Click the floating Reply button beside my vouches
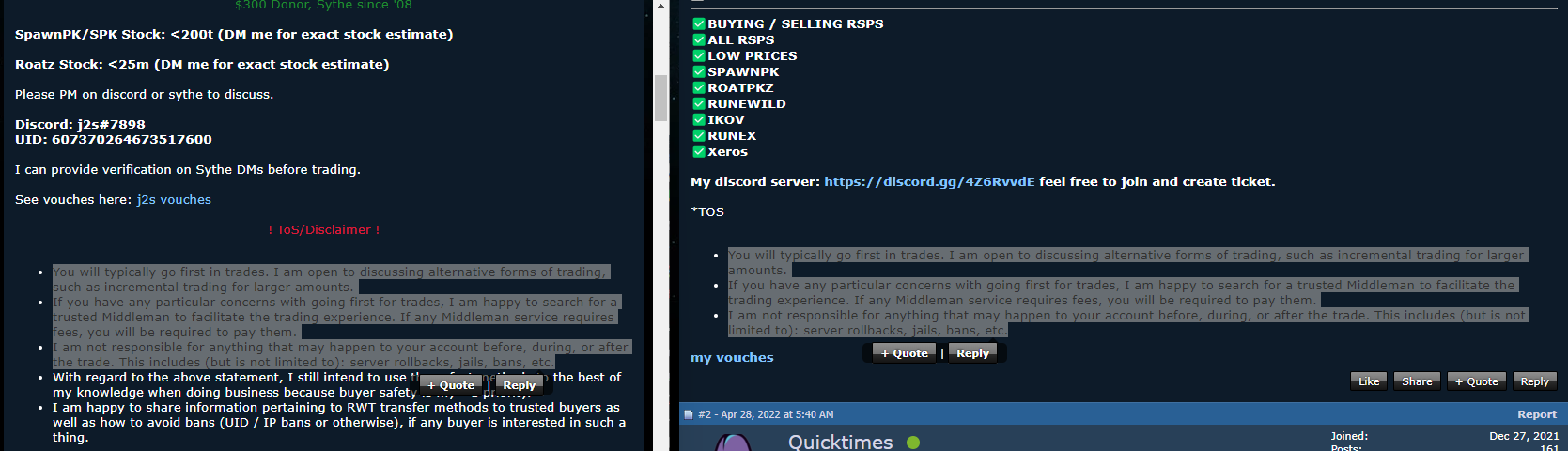Screen dimensions: 1568x451 pyautogui.click(x=972, y=353)
